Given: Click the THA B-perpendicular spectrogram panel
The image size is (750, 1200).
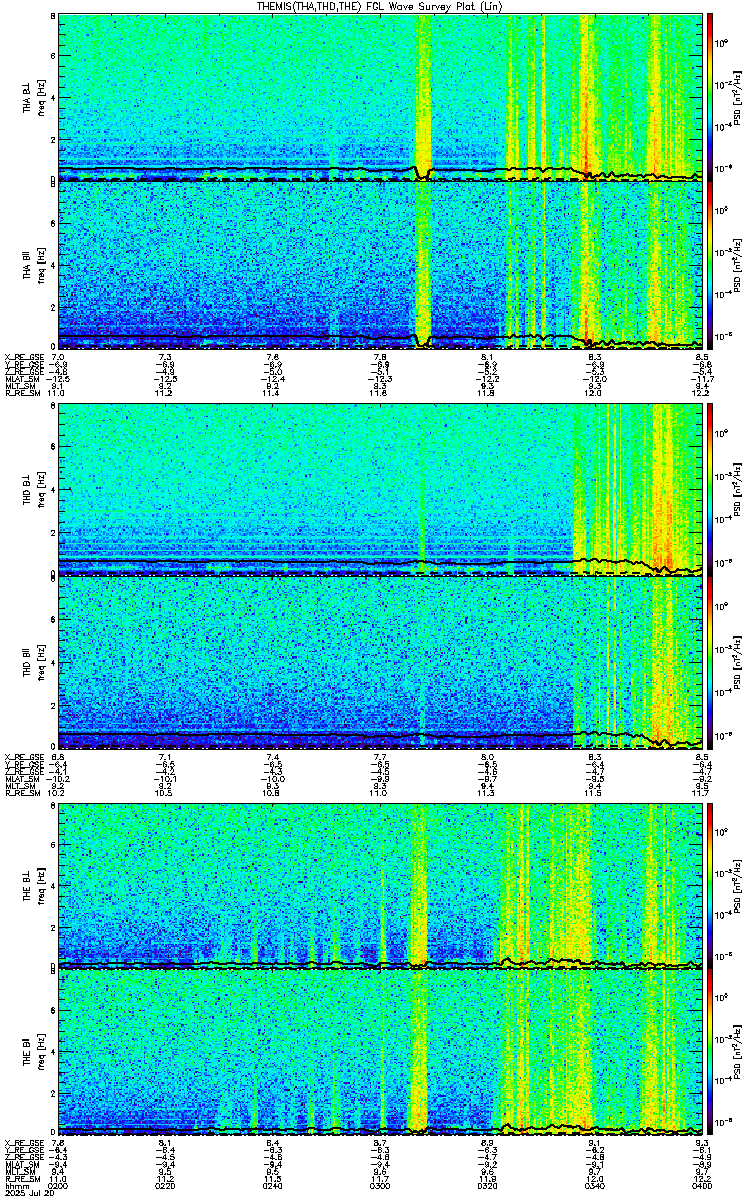Looking at the screenshot, I should point(380,96).
